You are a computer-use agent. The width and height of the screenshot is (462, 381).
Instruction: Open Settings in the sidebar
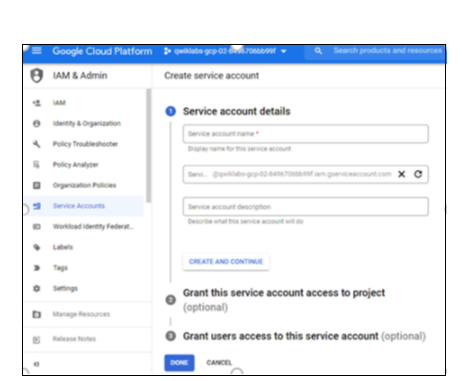pyautogui.click(x=65, y=289)
